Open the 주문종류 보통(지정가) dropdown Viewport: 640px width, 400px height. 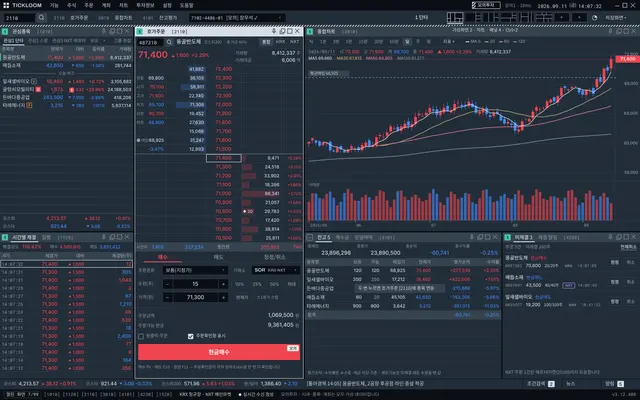195,270
